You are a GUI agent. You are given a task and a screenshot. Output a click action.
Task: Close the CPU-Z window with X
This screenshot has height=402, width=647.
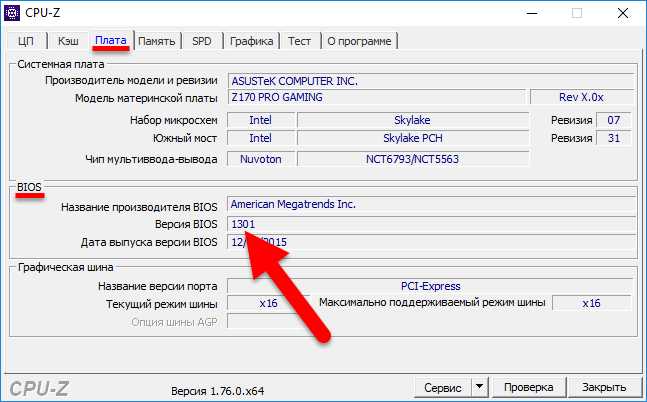pos(623,13)
